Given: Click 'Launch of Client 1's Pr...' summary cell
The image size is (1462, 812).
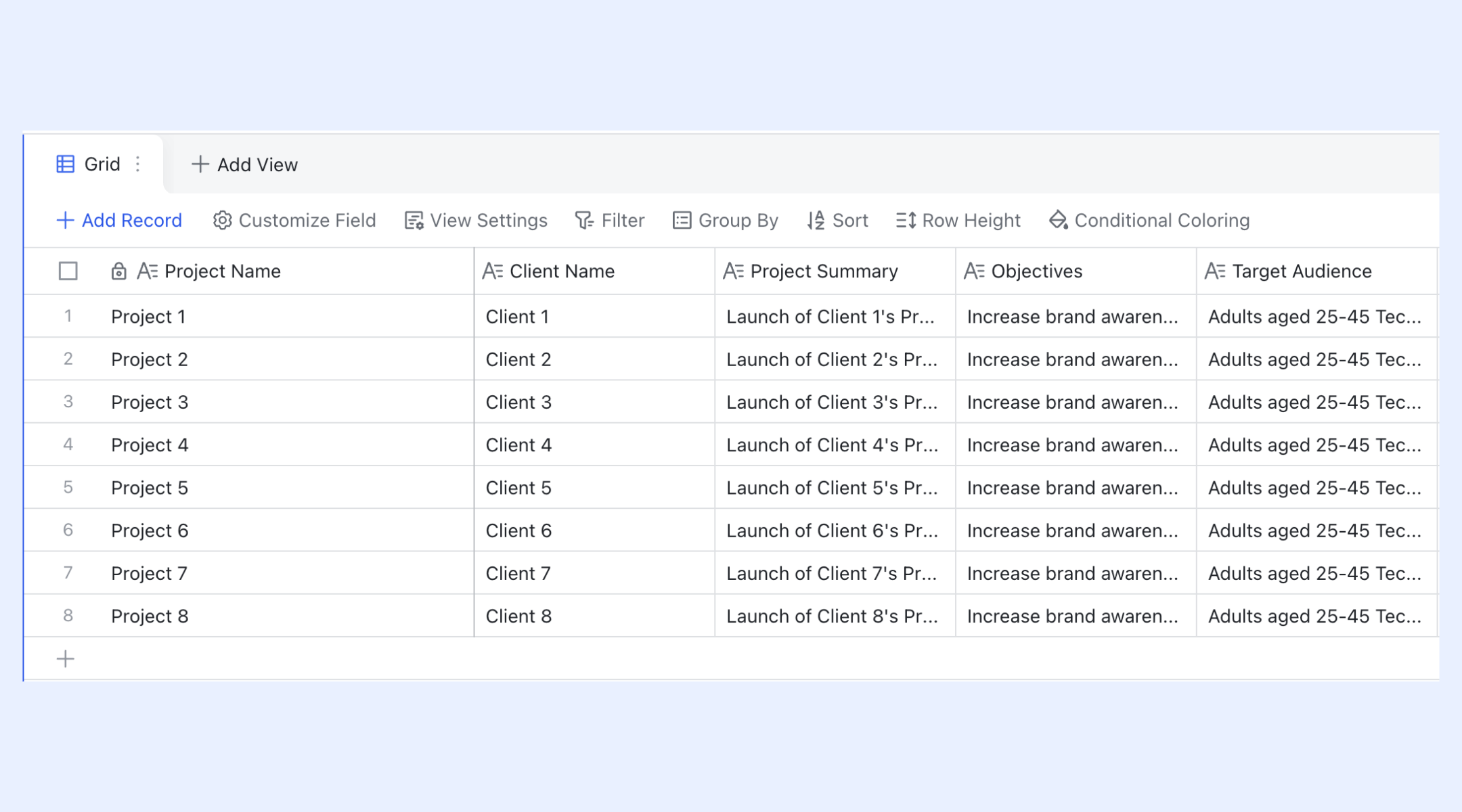Looking at the screenshot, I should click(836, 317).
